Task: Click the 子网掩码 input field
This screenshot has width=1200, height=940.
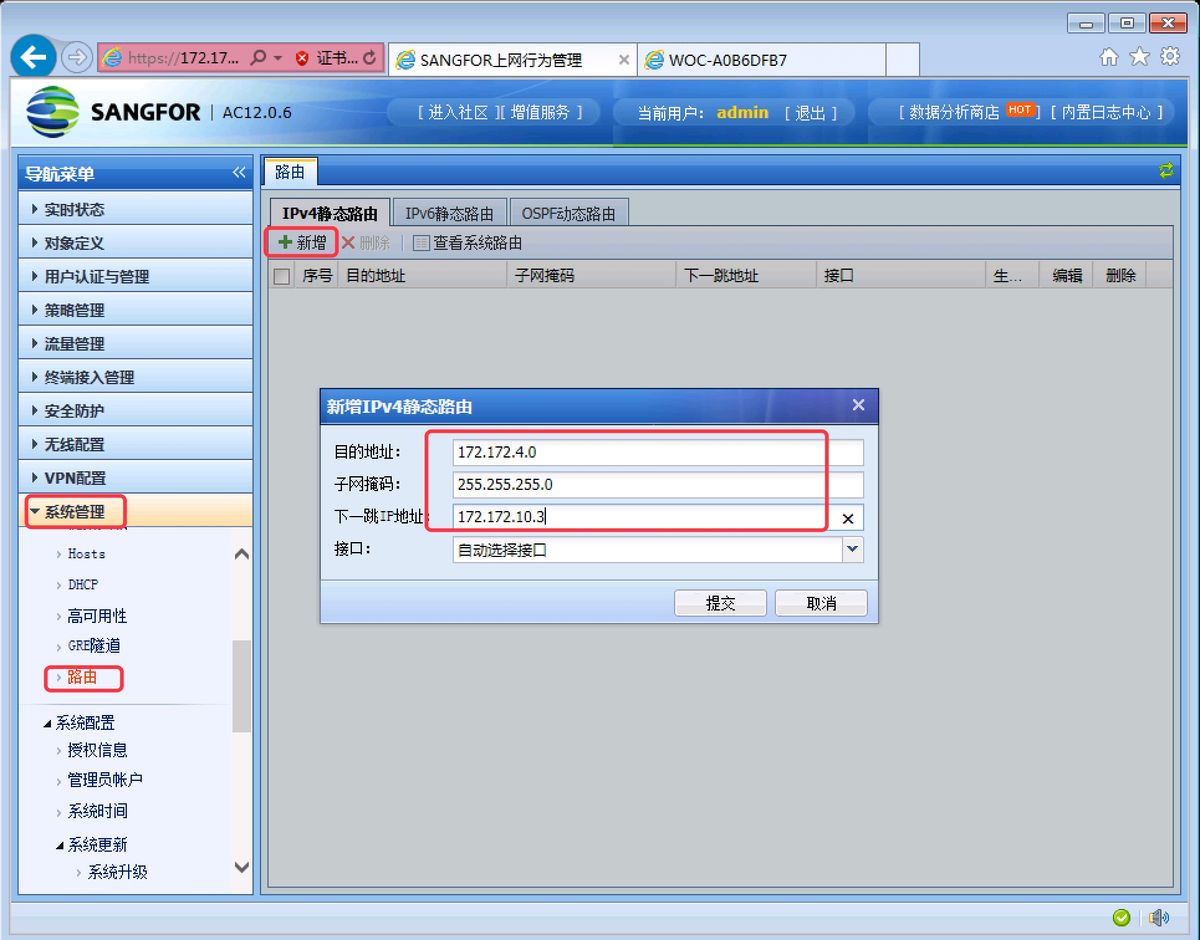Action: point(658,485)
